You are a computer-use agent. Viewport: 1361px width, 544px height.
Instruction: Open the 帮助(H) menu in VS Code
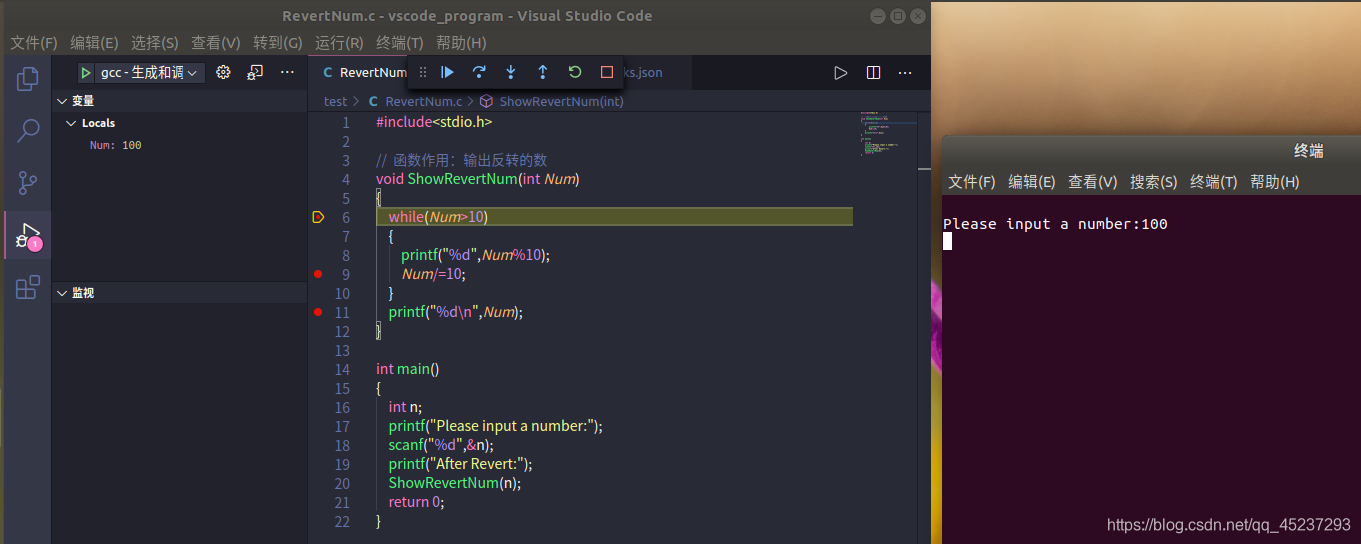(461, 43)
